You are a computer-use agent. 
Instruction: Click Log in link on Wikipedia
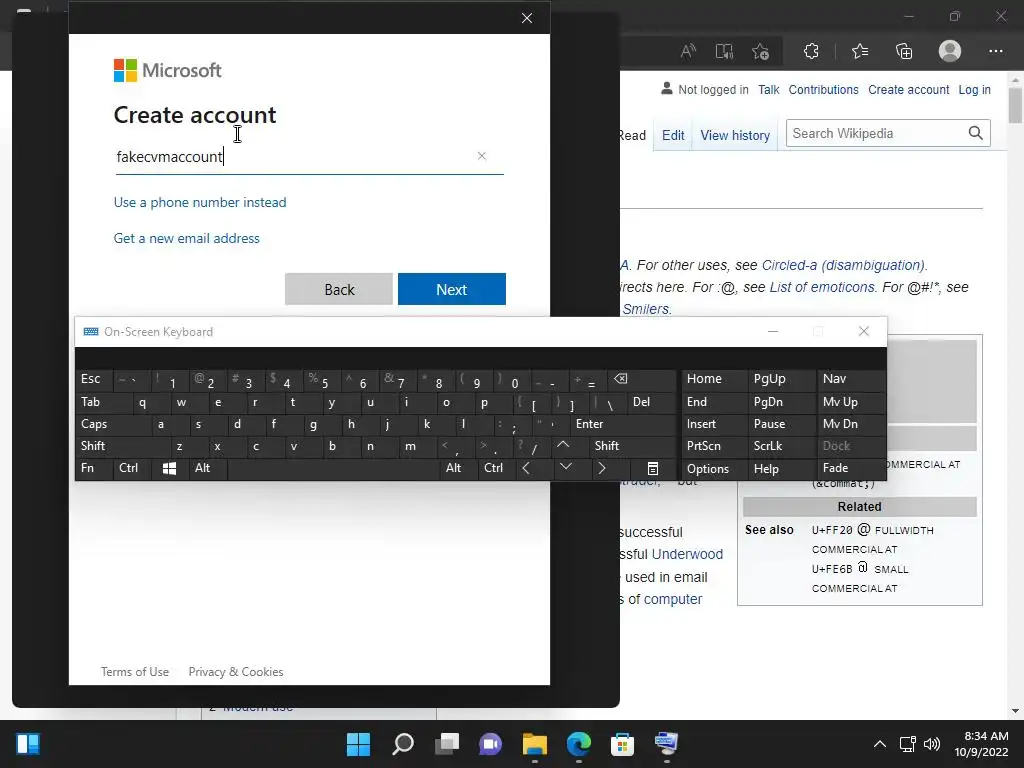point(974,89)
